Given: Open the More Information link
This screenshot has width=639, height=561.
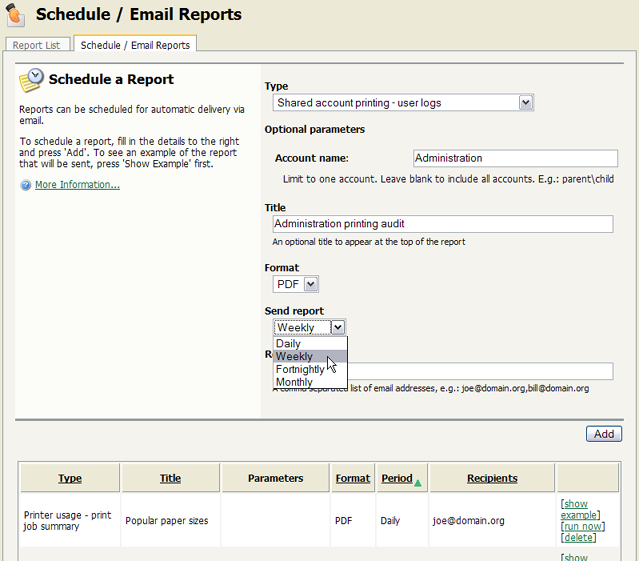Looking at the screenshot, I should click(x=77, y=185).
